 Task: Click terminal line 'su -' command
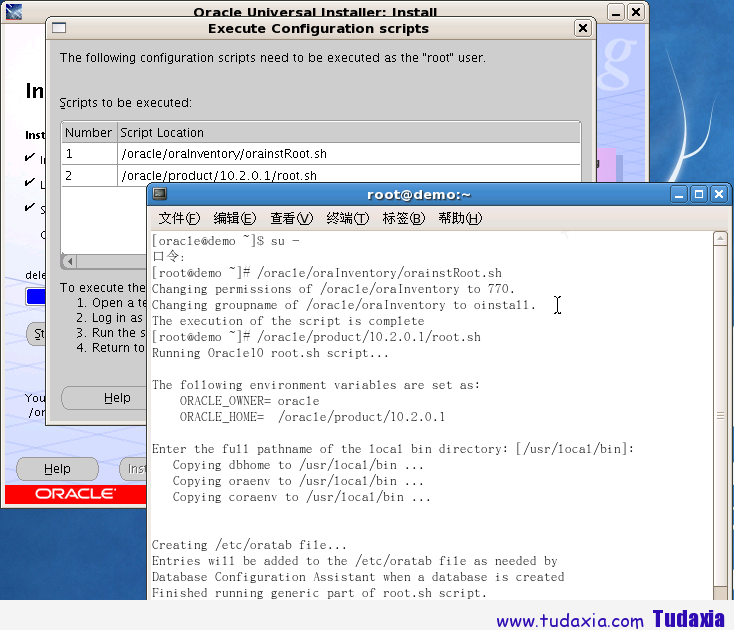[x=285, y=241]
